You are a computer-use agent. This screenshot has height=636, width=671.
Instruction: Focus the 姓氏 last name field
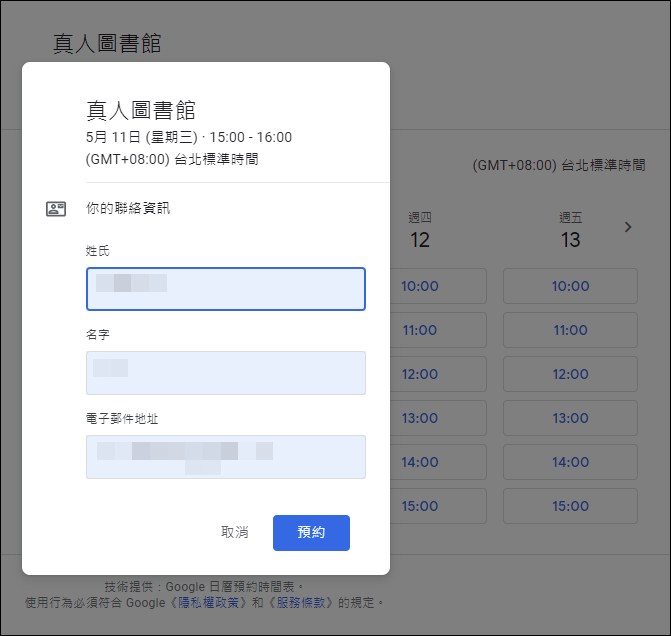coord(226,289)
